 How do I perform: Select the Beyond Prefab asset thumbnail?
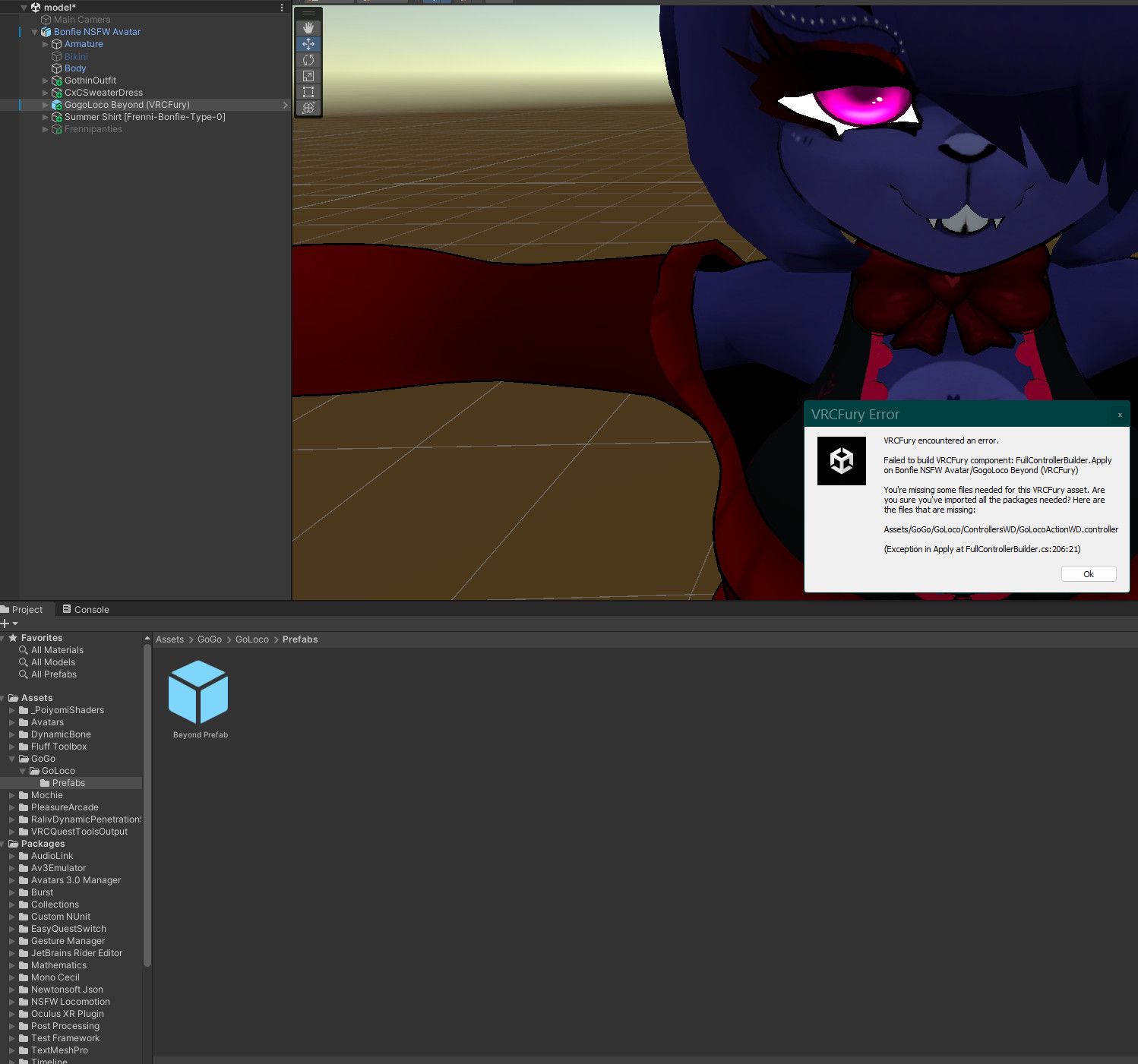click(x=198, y=691)
